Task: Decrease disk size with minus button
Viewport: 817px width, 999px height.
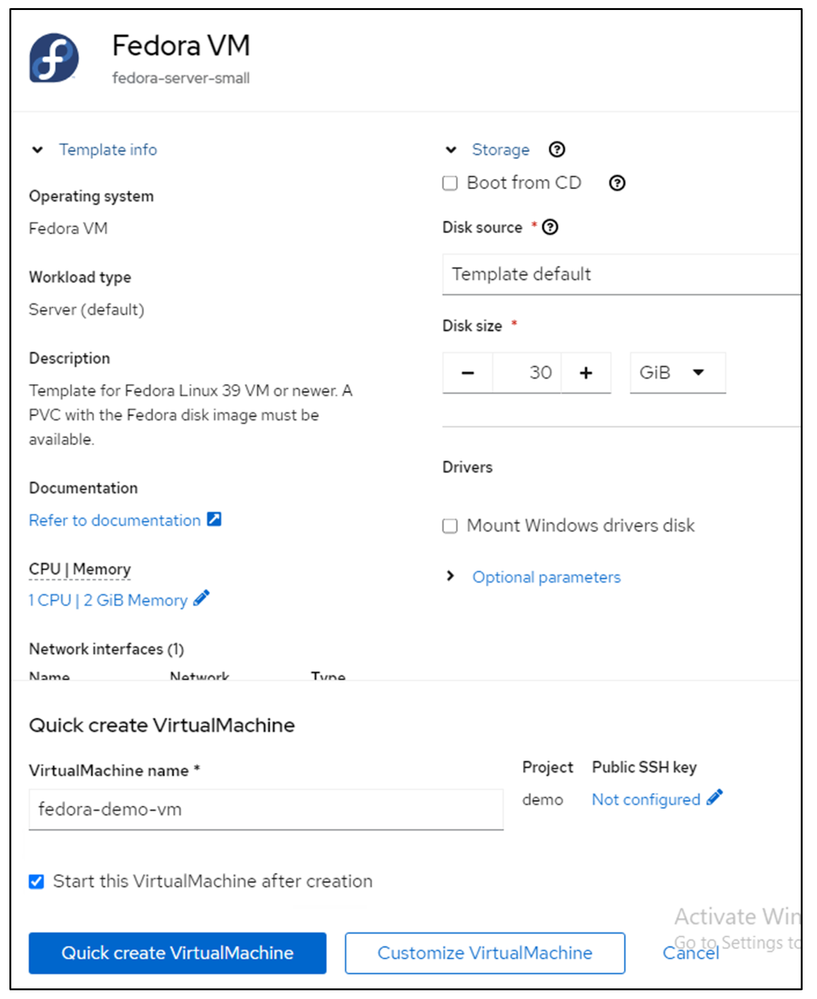Action: tap(468, 373)
